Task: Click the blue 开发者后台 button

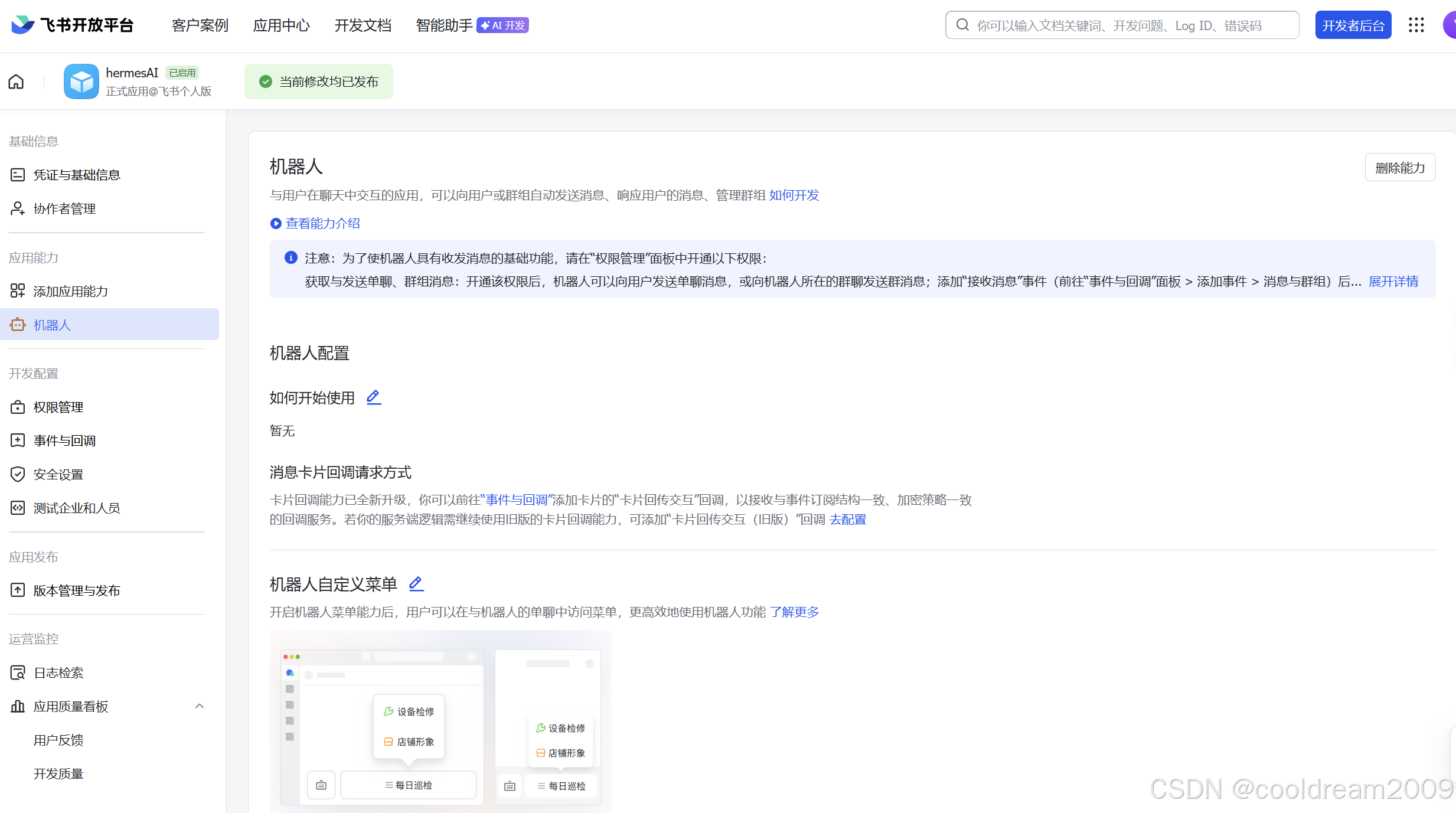Action: click(1353, 25)
